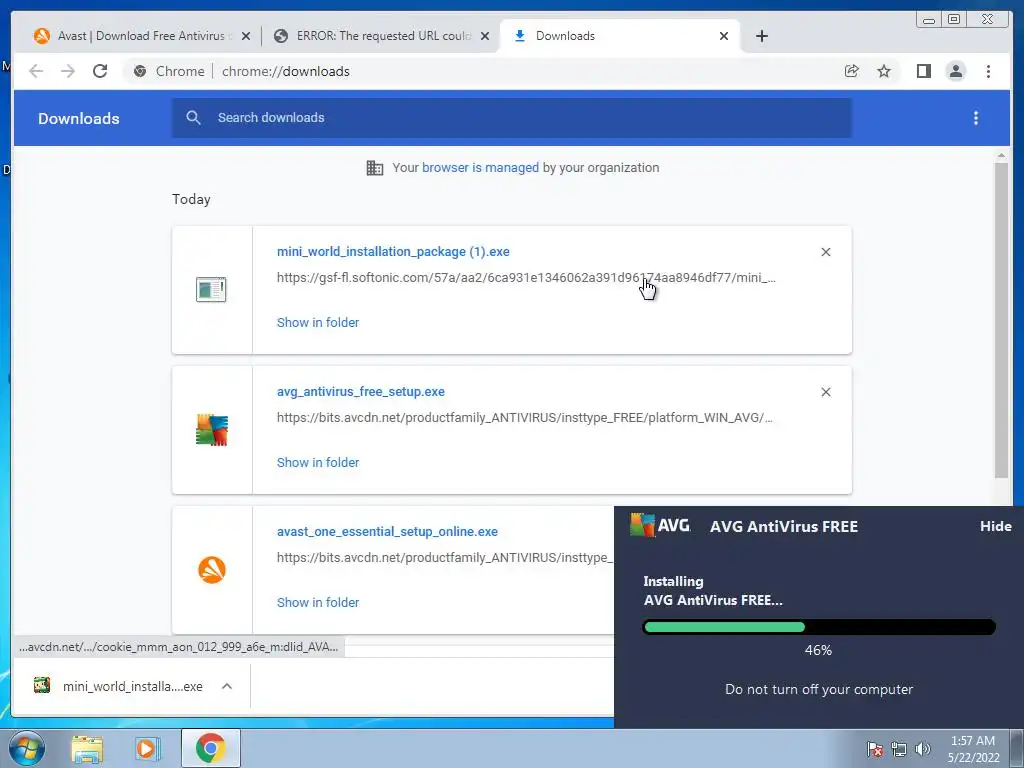1024x768 pixels.
Task: Open the Downloads page more actions menu
Action: click(x=976, y=118)
